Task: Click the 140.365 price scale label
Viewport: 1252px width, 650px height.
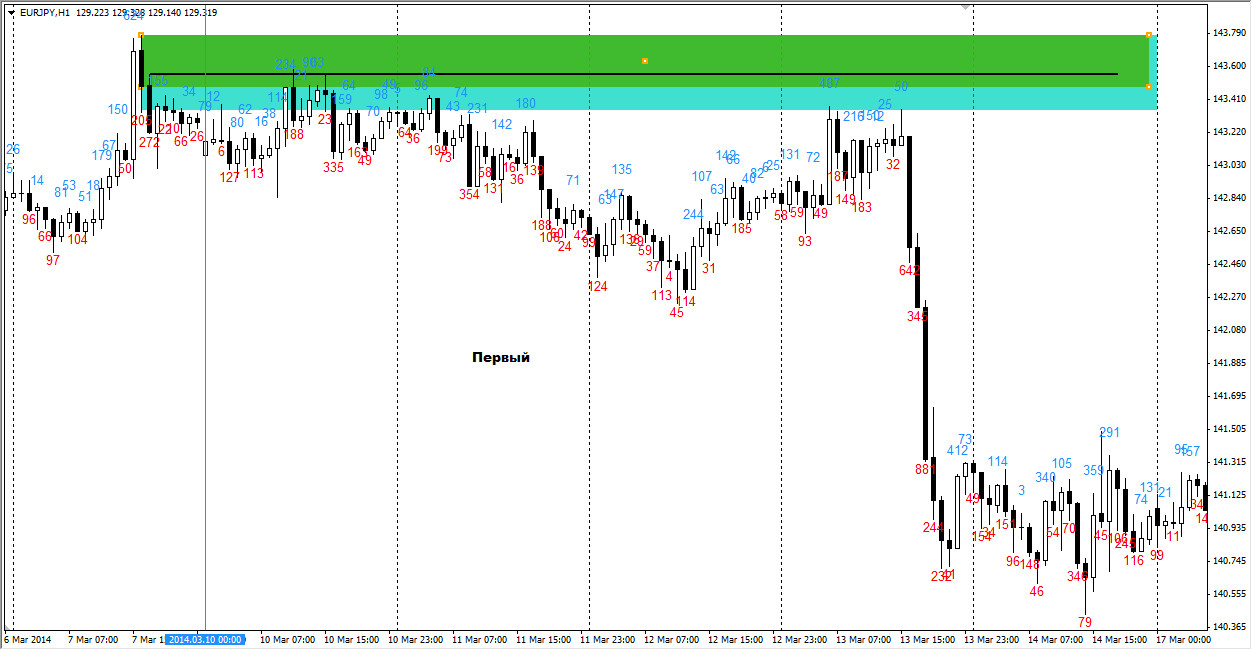Action: [1227, 627]
